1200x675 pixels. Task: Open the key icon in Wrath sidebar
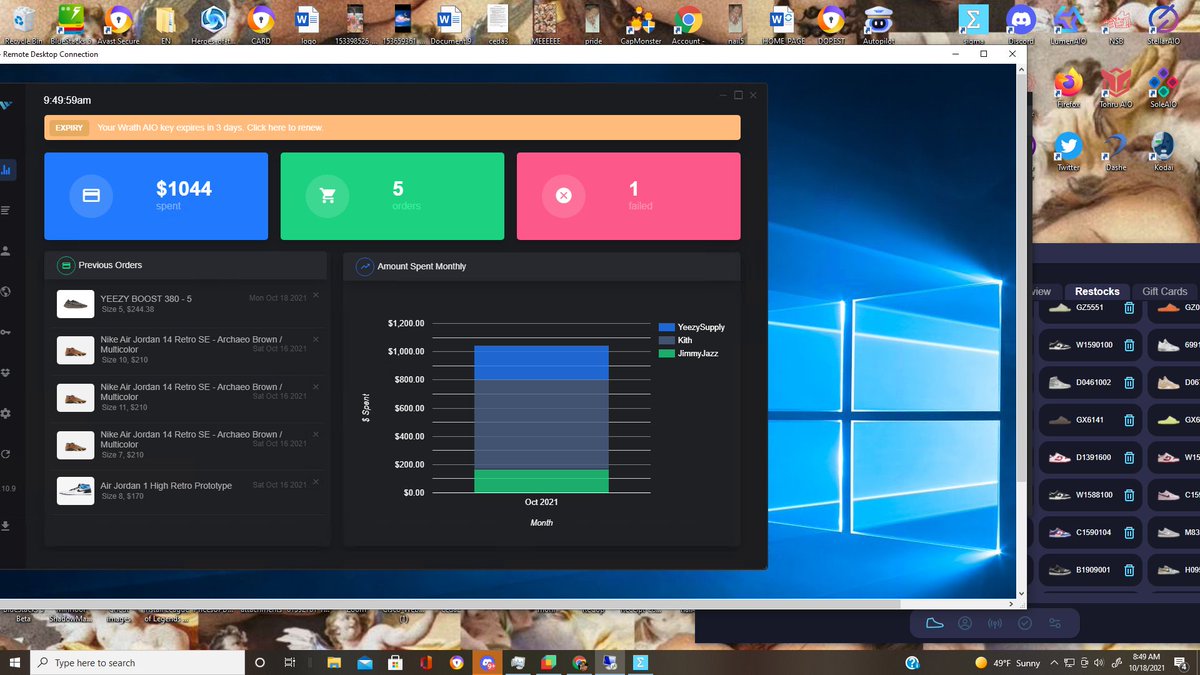[x=6, y=331]
